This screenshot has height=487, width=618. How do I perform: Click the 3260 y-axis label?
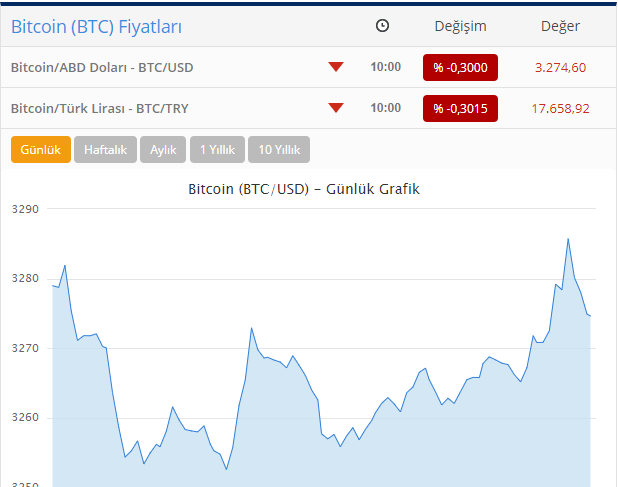coord(25,417)
